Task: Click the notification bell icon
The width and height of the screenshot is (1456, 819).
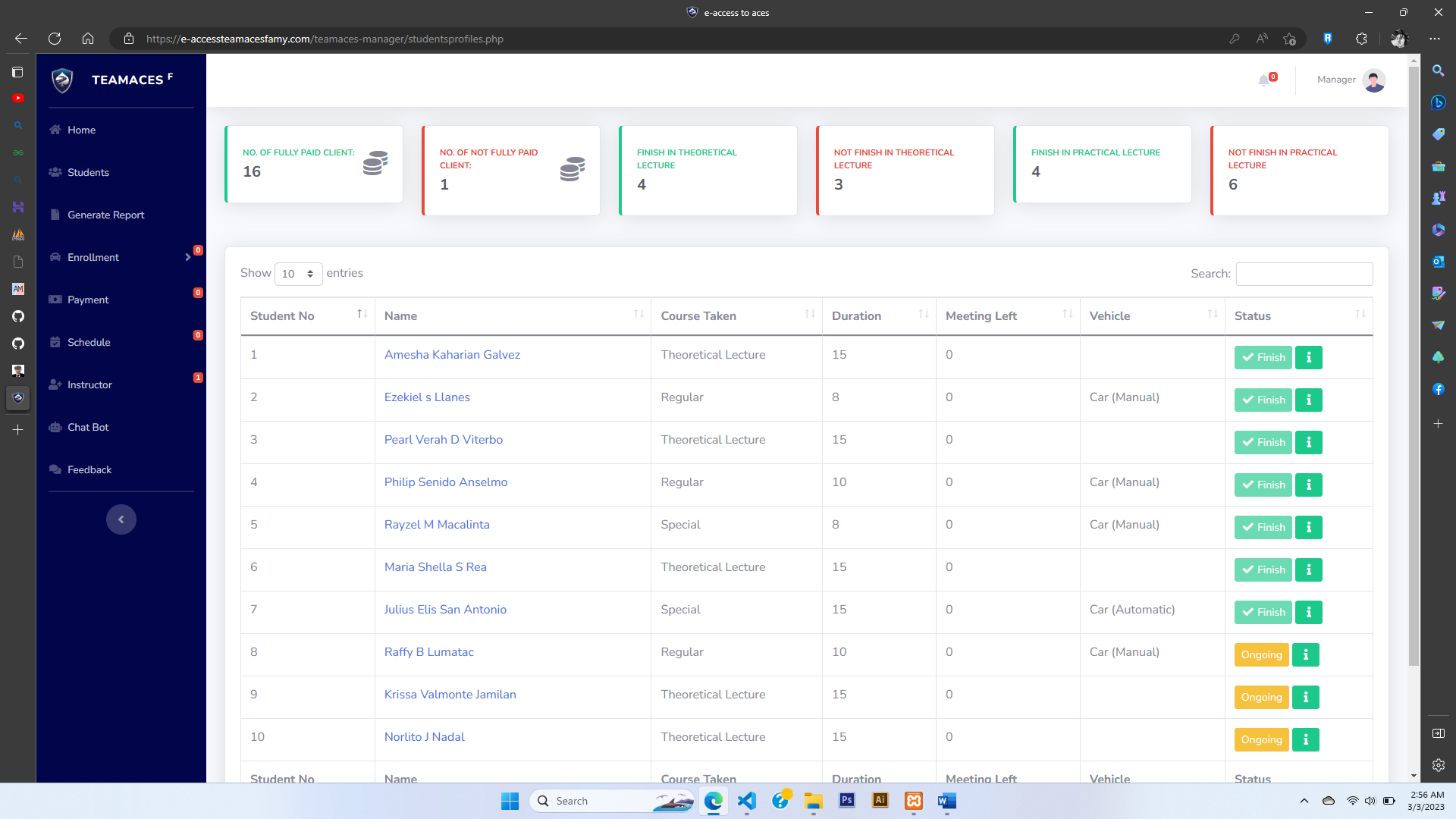Action: (x=1263, y=80)
